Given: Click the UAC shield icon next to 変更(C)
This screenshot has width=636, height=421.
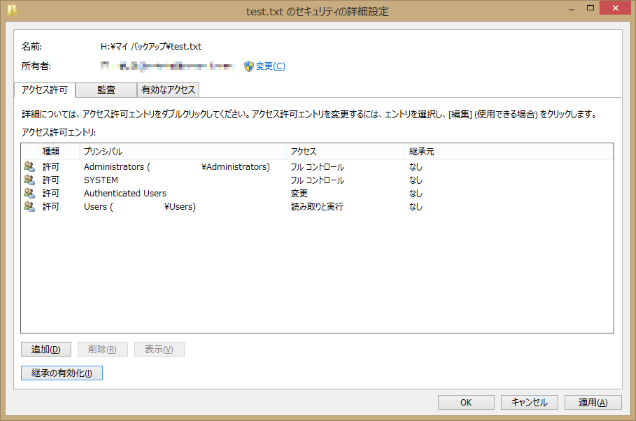Looking at the screenshot, I should [x=249, y=66].
